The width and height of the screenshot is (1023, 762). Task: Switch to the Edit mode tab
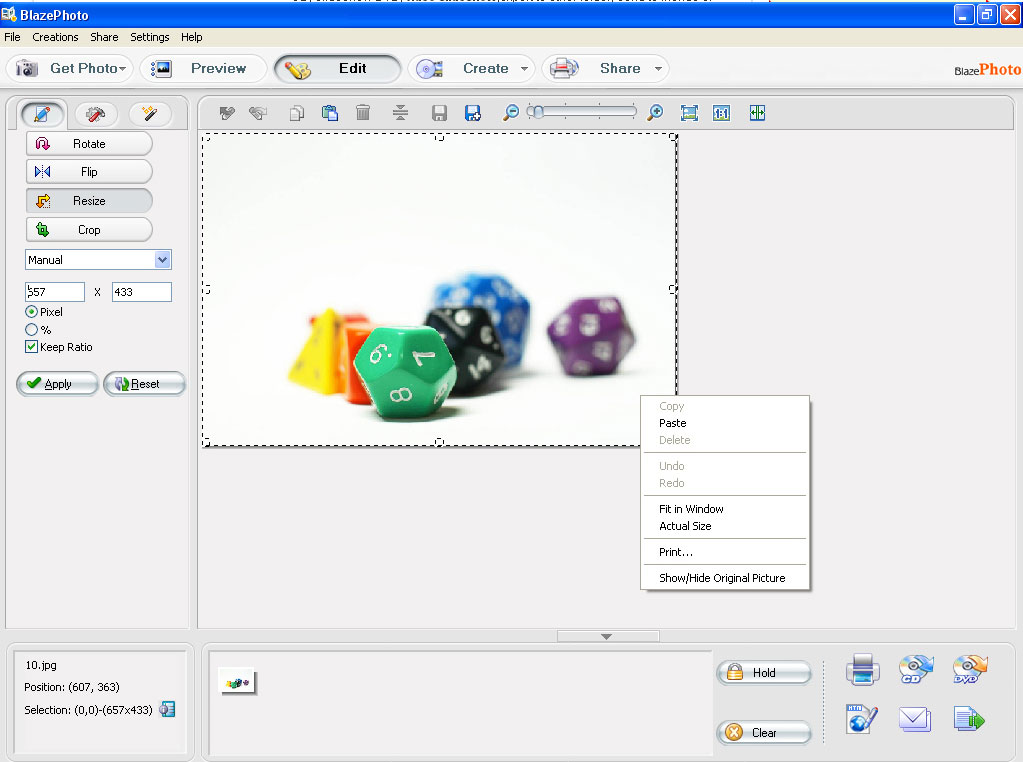(337, 69)
